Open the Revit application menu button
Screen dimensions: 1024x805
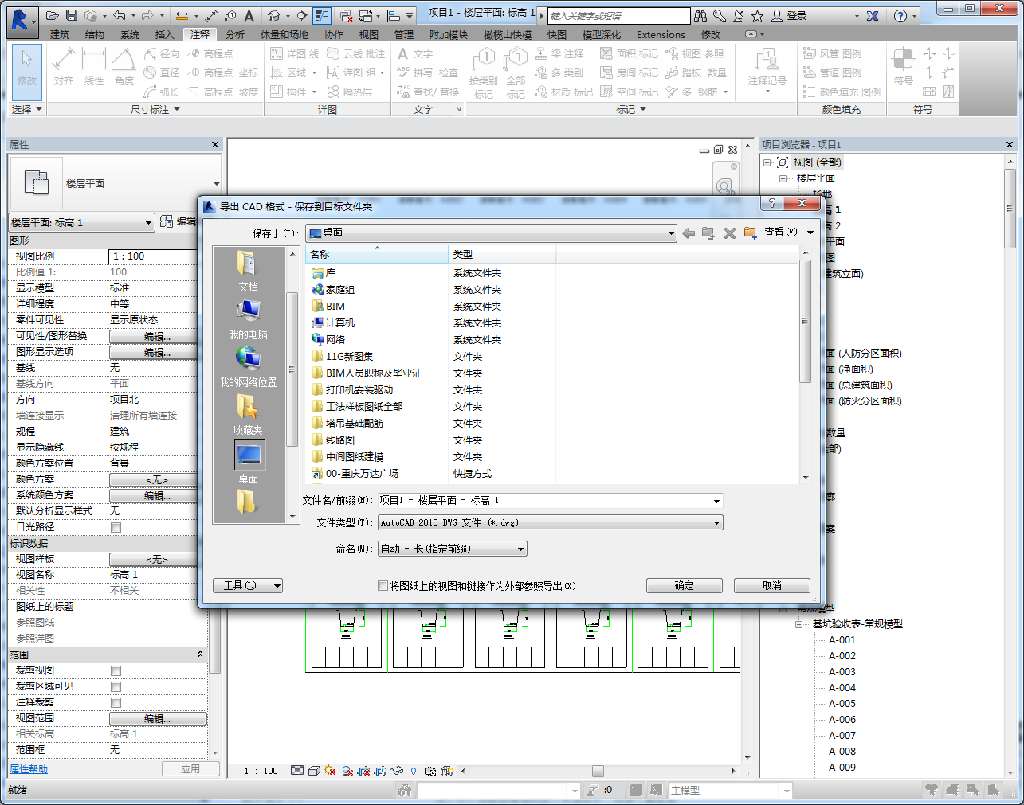point(20,20)
